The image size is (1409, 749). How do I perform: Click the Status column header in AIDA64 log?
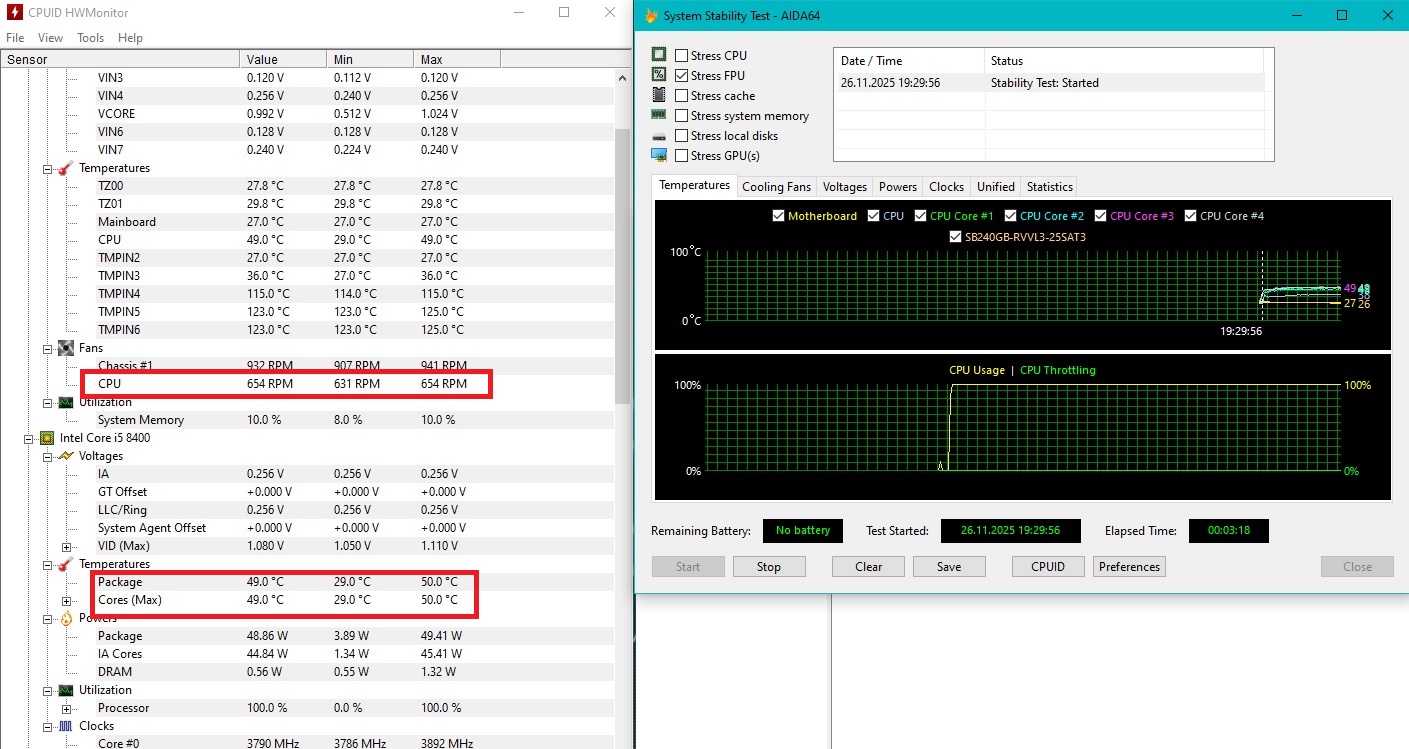[x=1124, y=61]
